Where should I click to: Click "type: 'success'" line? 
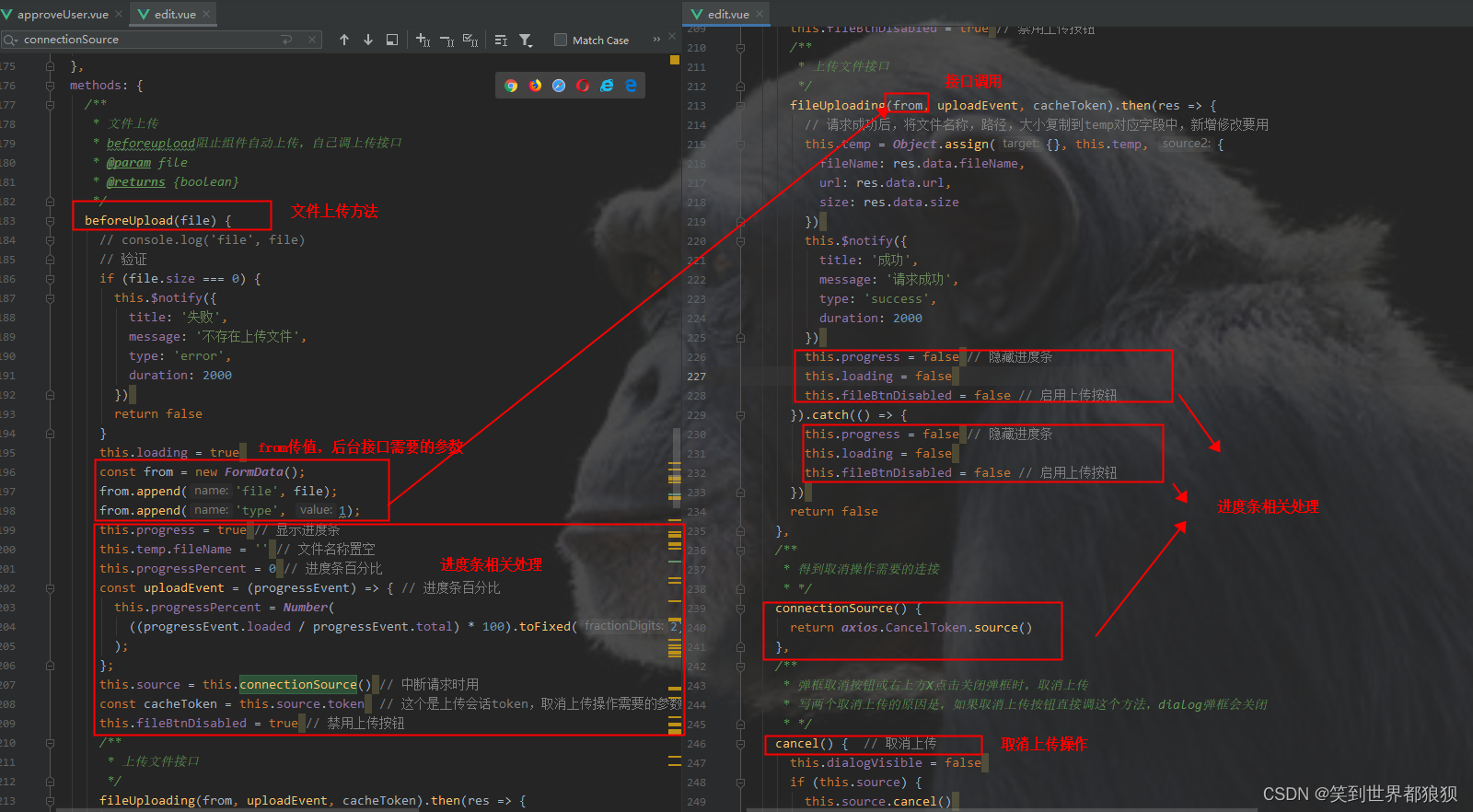pyautogui.click(x=877, y=299)
